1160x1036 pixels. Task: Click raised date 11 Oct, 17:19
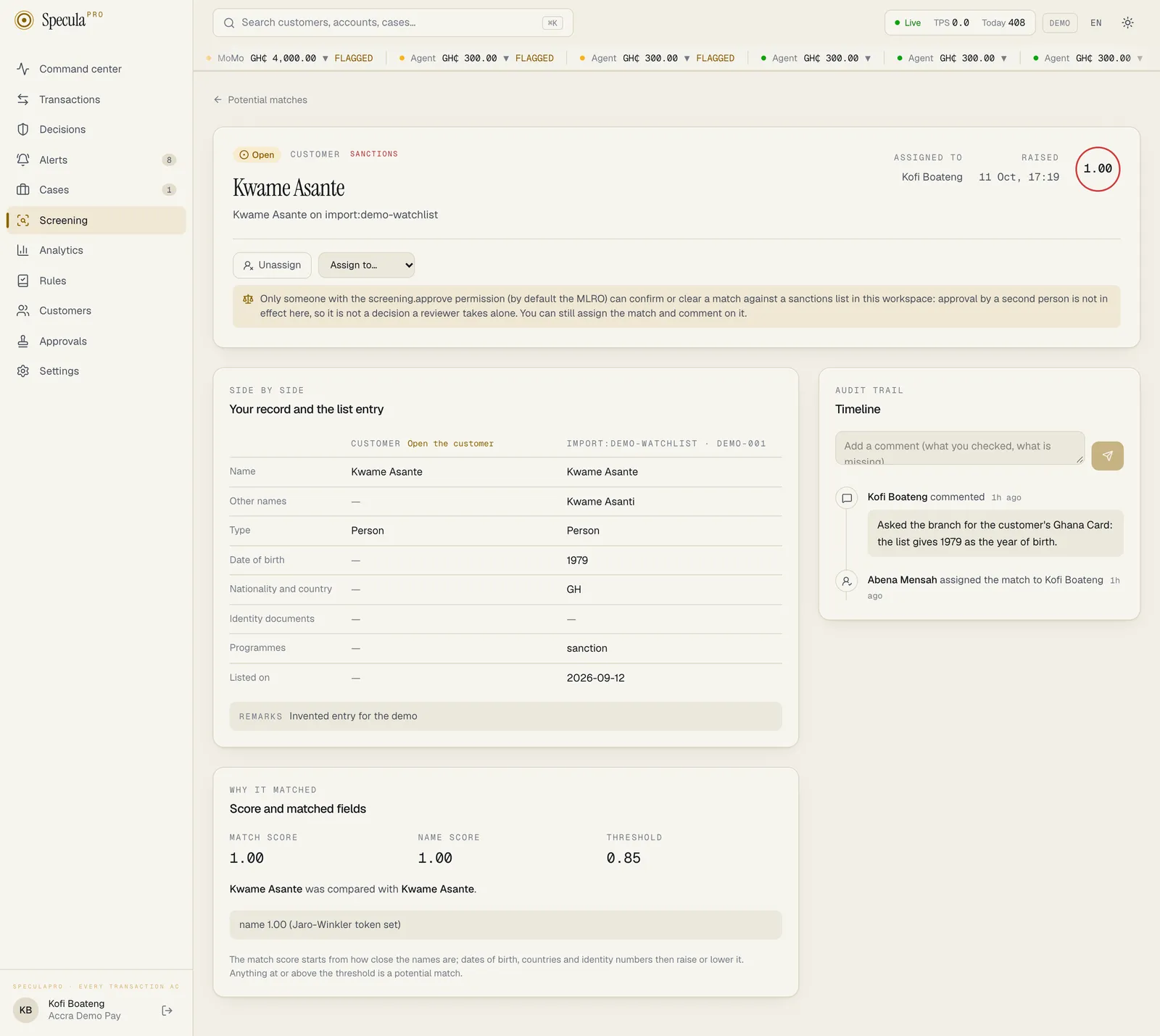(1019, 177)
